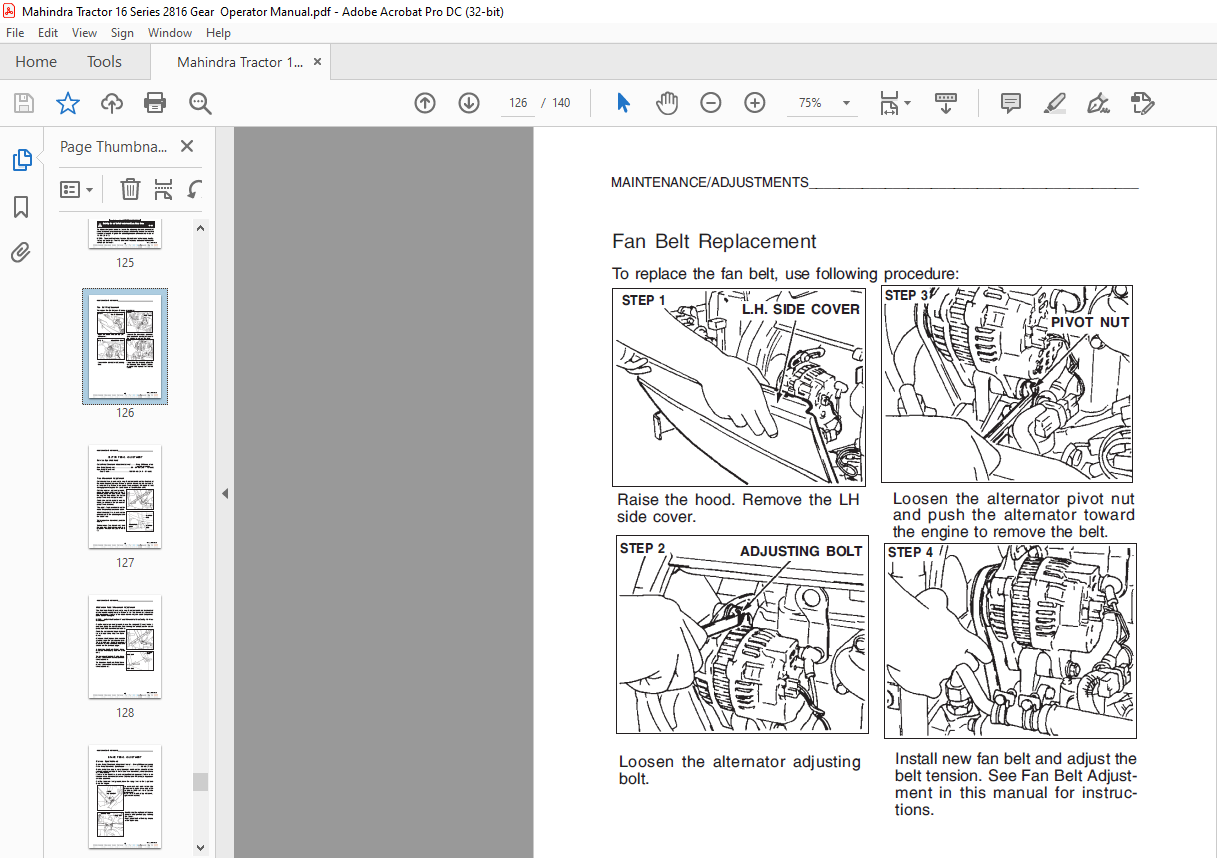
Task: Open the Find text search tool
Action: 200,103
